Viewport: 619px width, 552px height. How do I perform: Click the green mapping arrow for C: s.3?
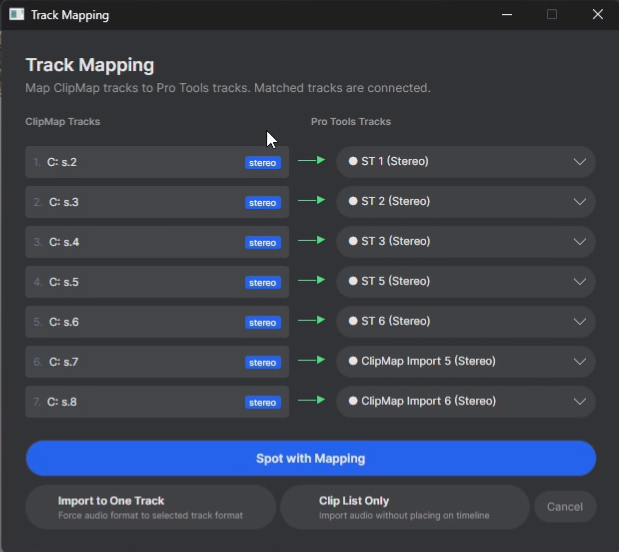311,200
